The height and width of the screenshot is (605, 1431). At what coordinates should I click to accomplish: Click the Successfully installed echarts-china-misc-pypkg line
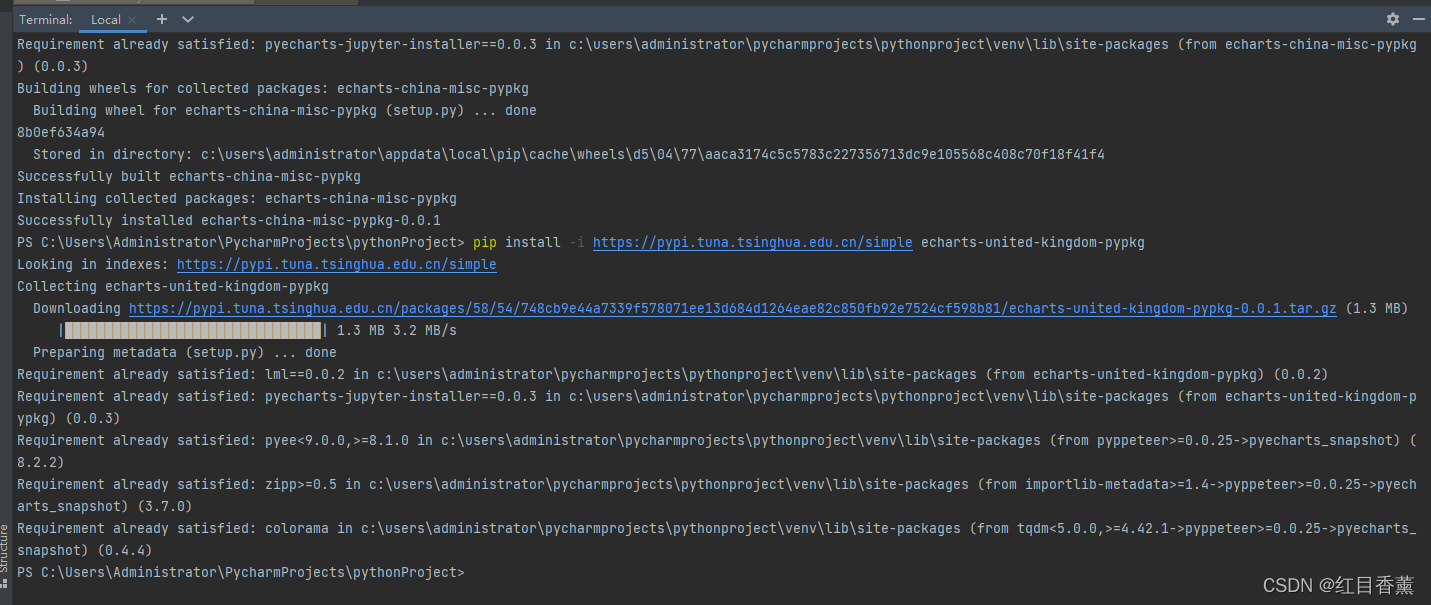(x=229, y=221)
